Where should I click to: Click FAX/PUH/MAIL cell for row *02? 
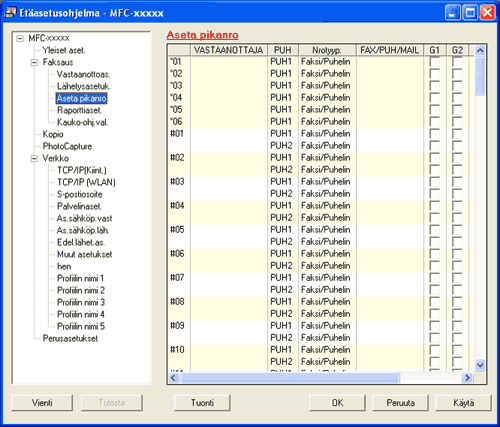[x=390, y=74]
